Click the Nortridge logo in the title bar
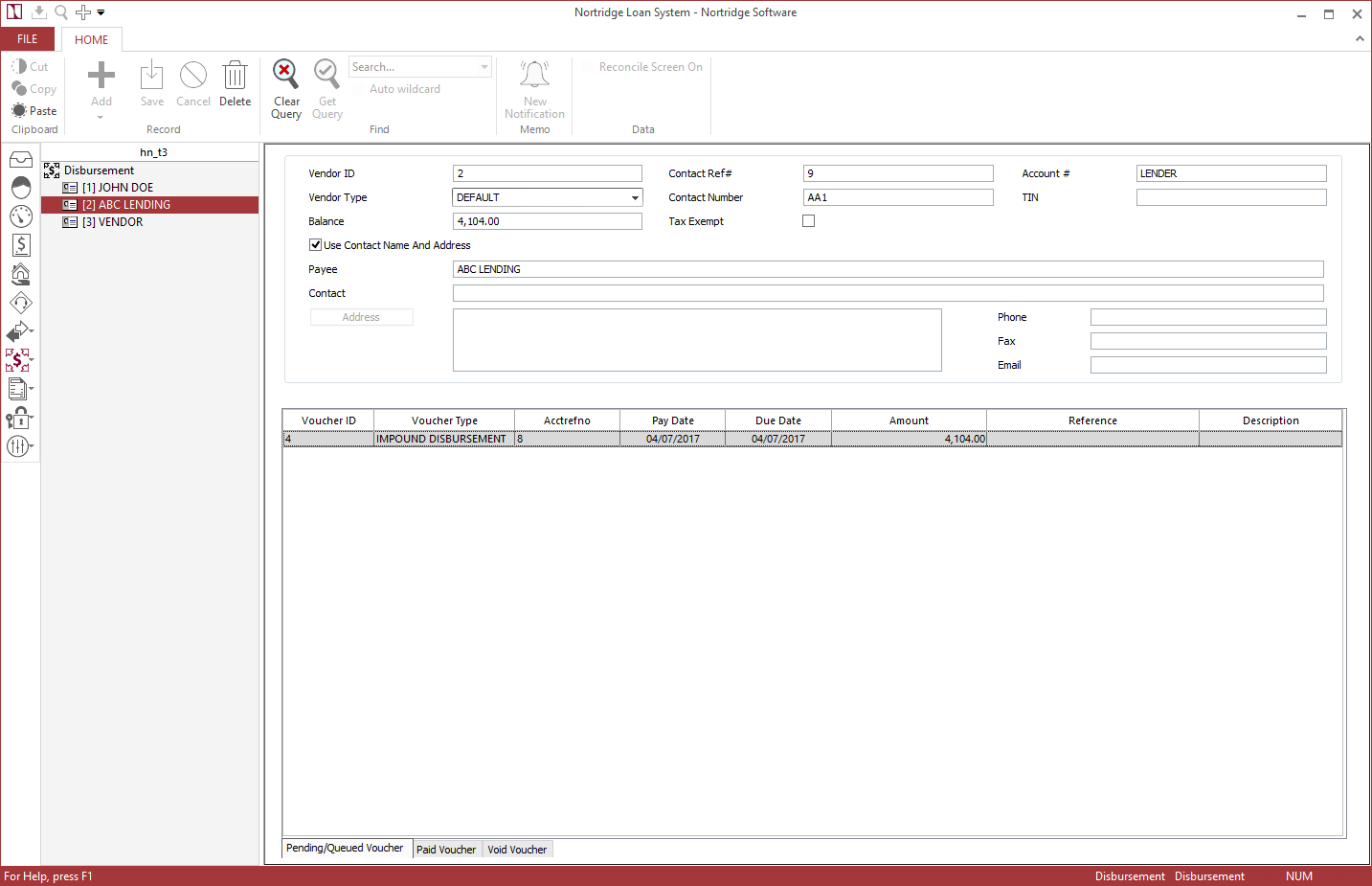Viewport: 1372px width, 886px height. point(14,12)
